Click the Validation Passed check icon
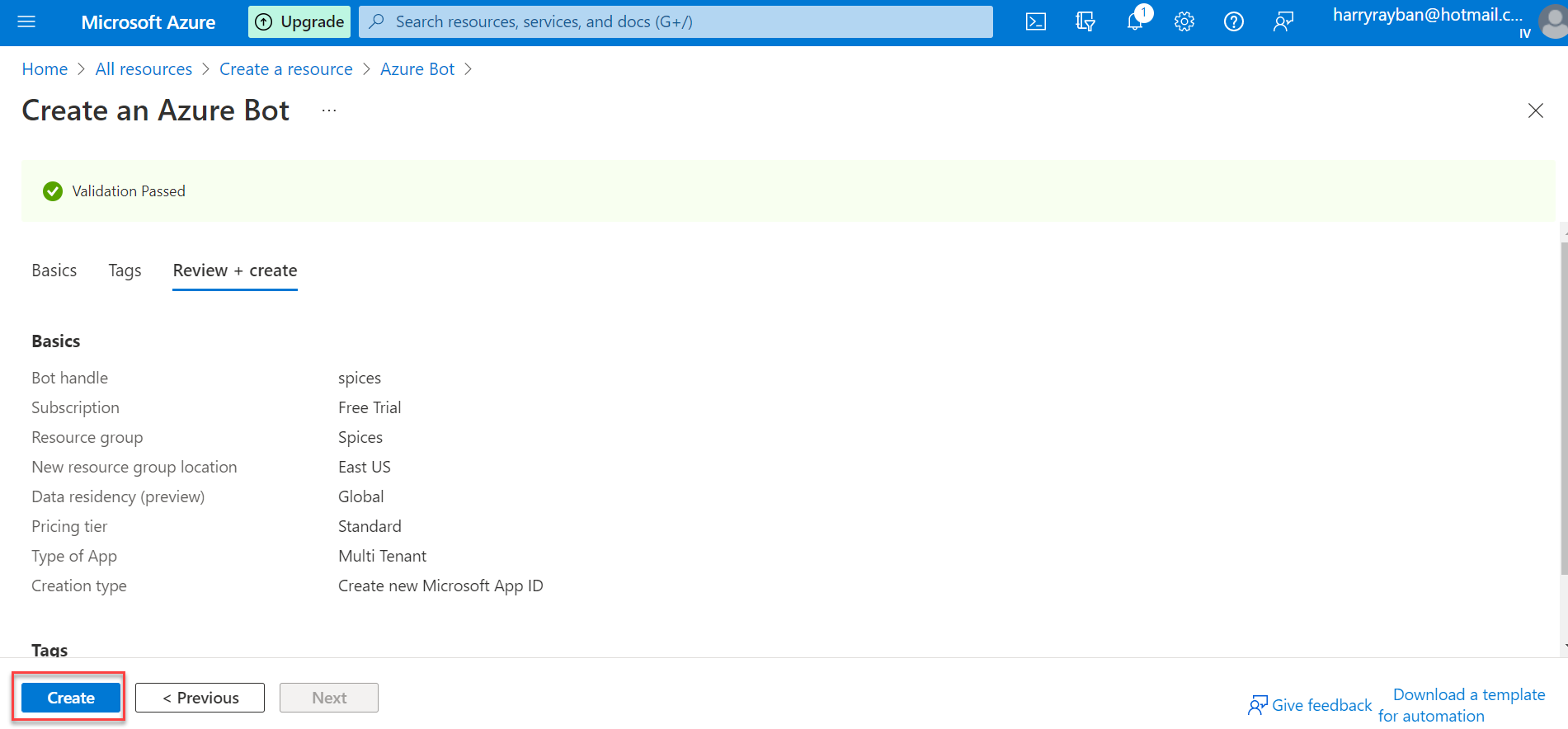Screen dimensions: 1568x729 tap(53, 191)
